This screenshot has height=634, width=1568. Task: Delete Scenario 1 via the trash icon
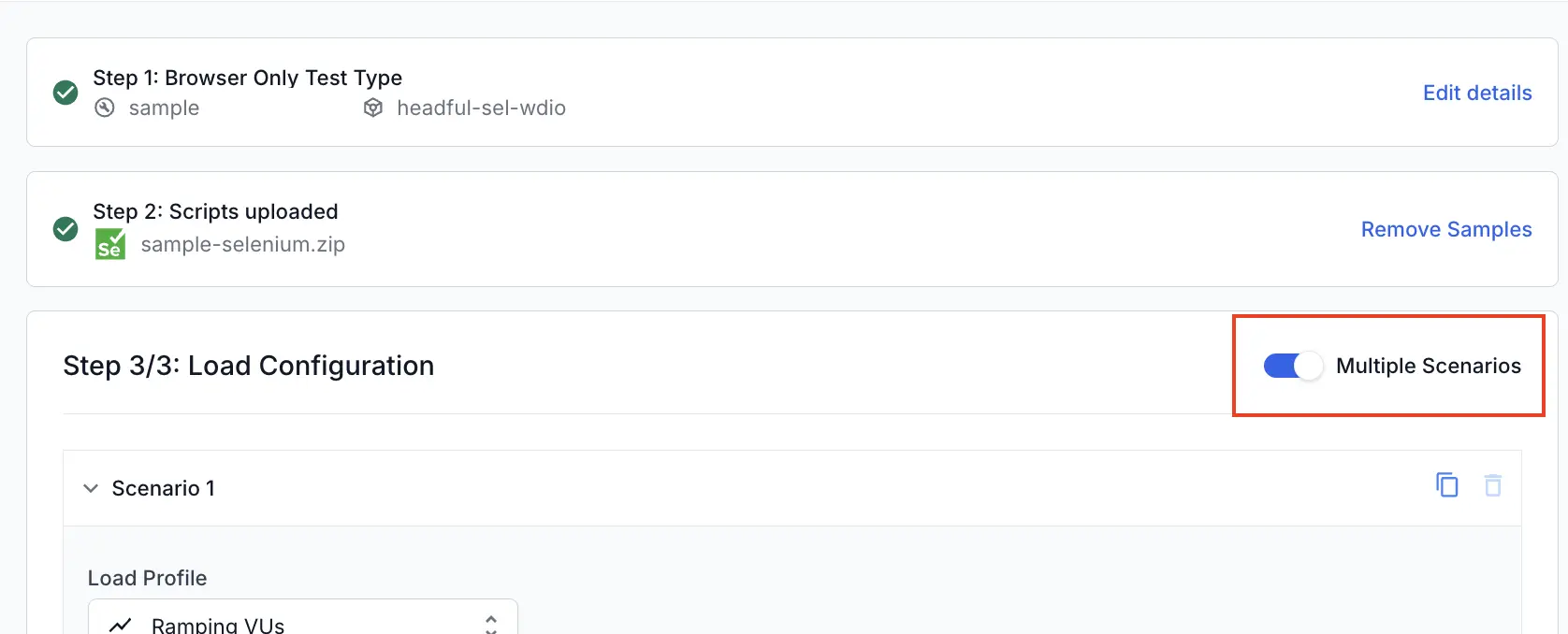coord(1492,485)
